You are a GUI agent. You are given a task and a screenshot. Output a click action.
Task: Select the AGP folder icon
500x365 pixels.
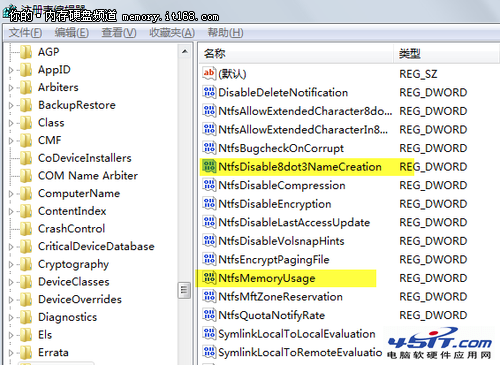click(26, 52)
